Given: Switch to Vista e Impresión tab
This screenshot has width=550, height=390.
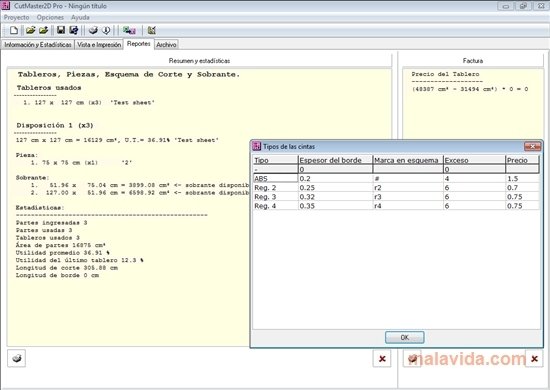Looking at the screenshot, I should click(x=99, y=45).
